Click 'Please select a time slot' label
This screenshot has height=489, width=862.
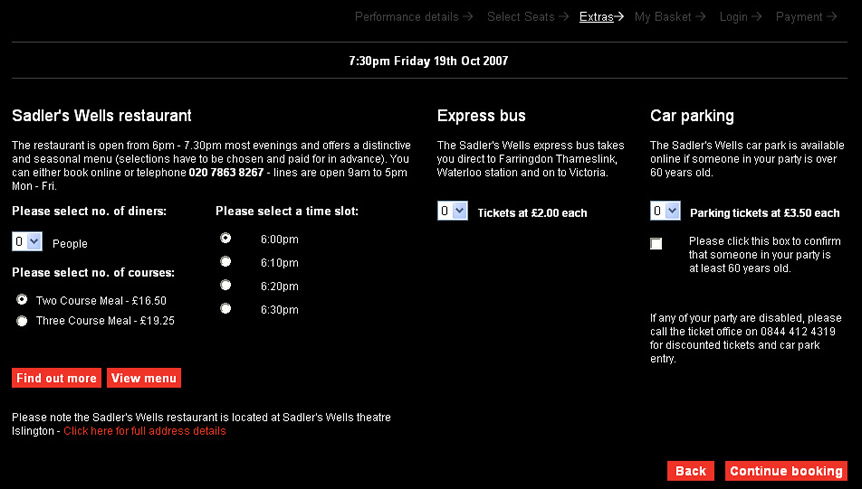[287, 211]
